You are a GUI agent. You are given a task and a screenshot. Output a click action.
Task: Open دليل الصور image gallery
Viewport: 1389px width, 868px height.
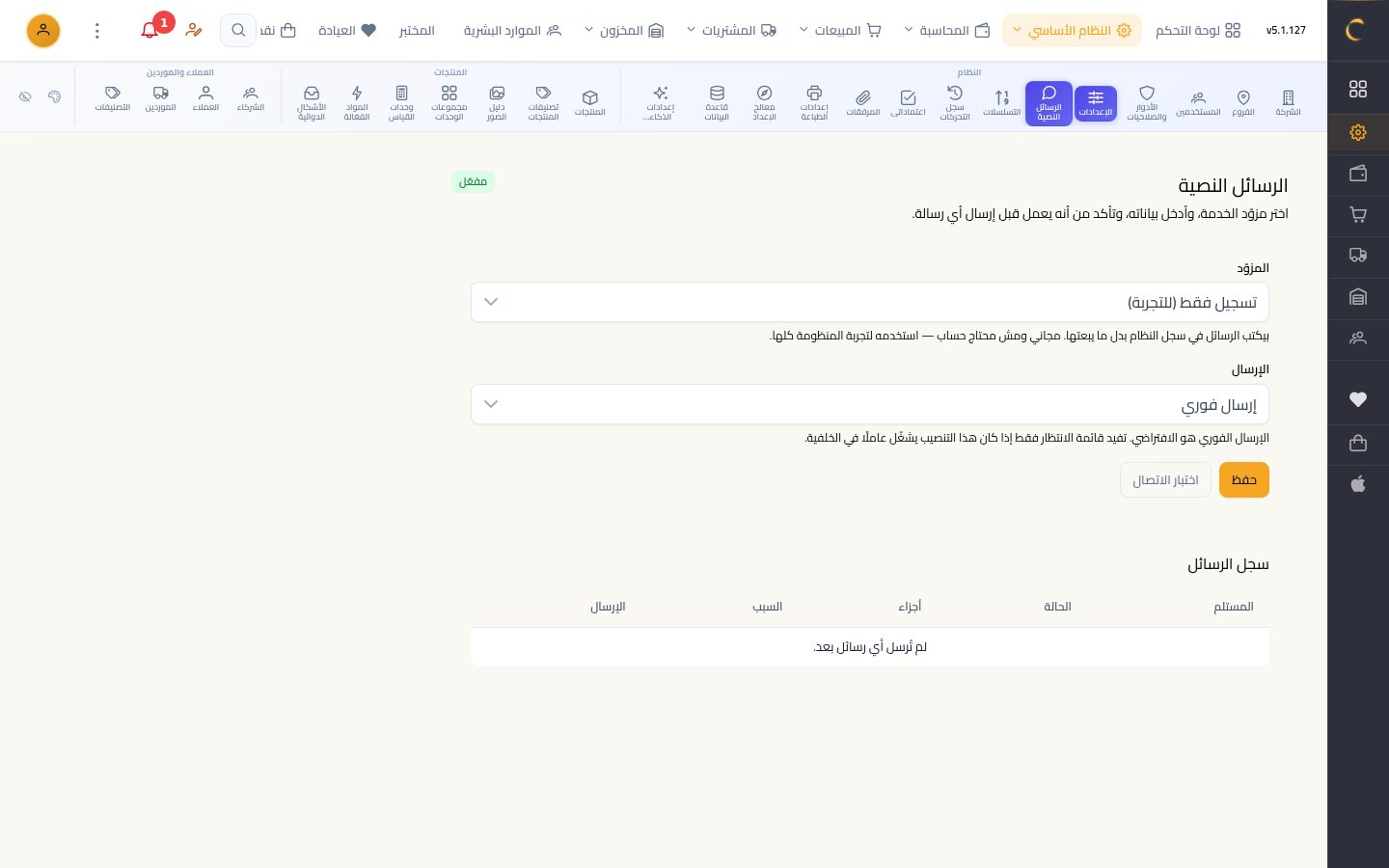tap(497, 103)
